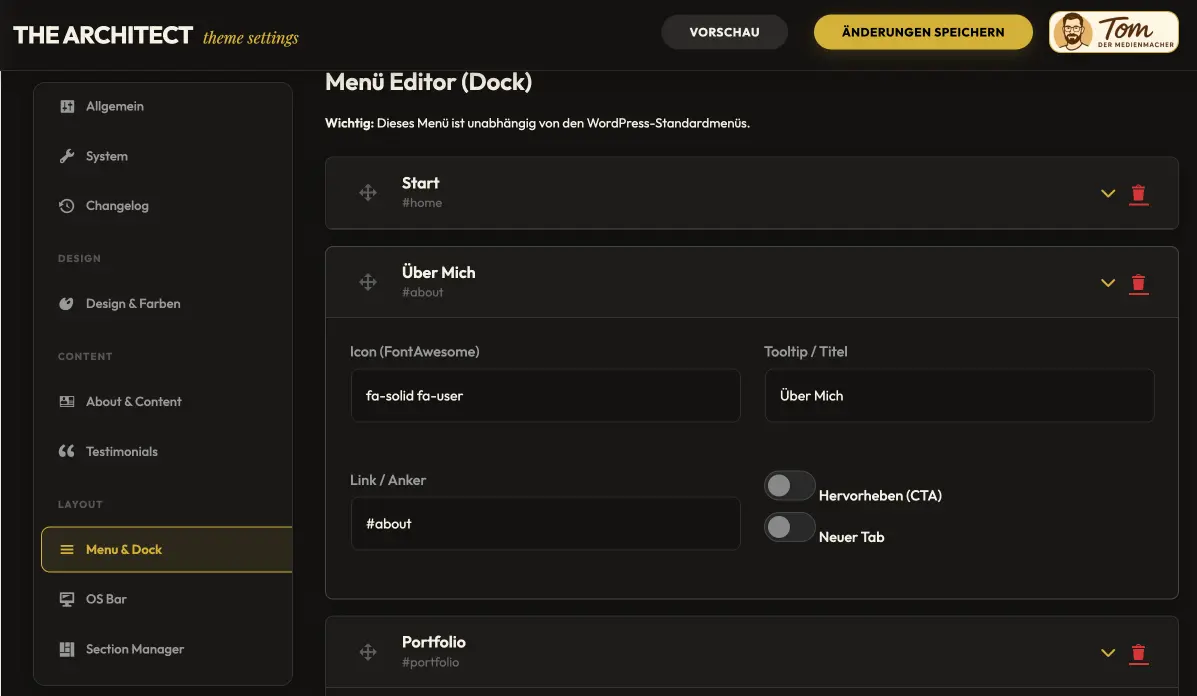Image resolution: width=1197 pixels, height=696 pixels.
Task: Select the Design & Farben palette icon
Action: 67,303
